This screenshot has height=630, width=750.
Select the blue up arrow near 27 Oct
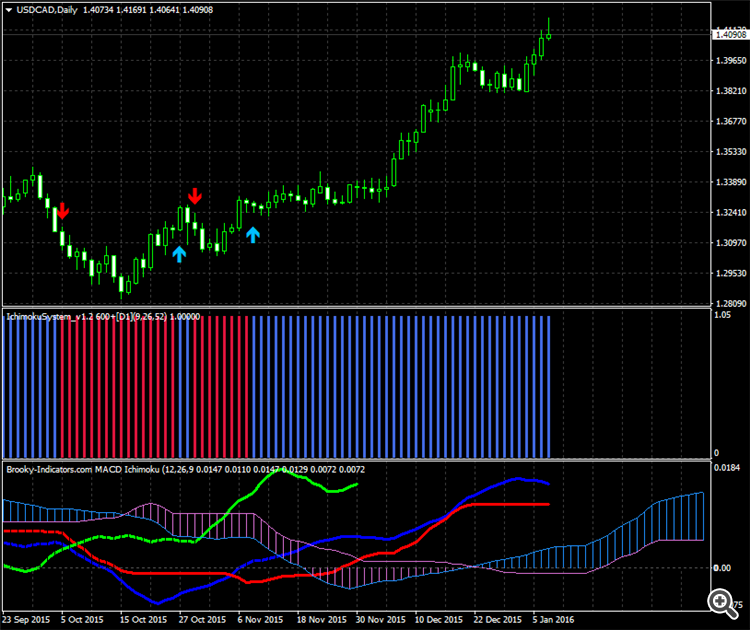point(179,254)
